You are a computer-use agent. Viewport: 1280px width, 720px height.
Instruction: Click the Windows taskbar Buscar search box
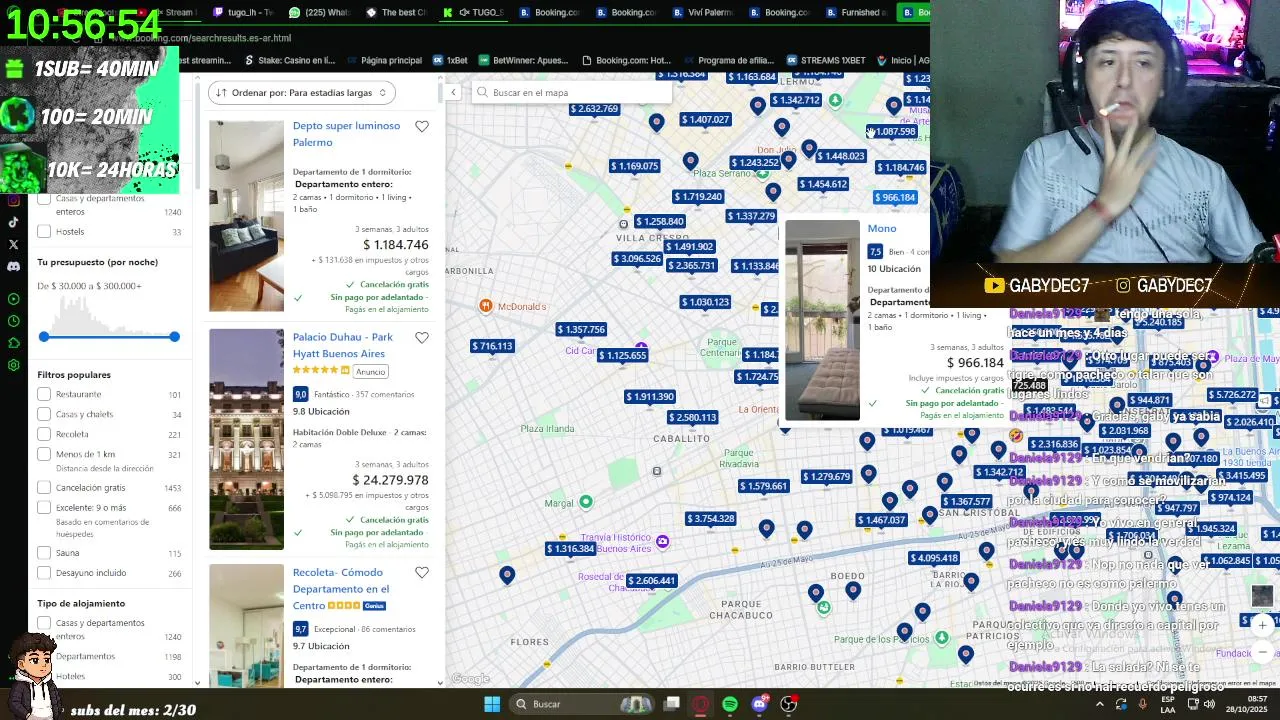[x=584, y=704]
